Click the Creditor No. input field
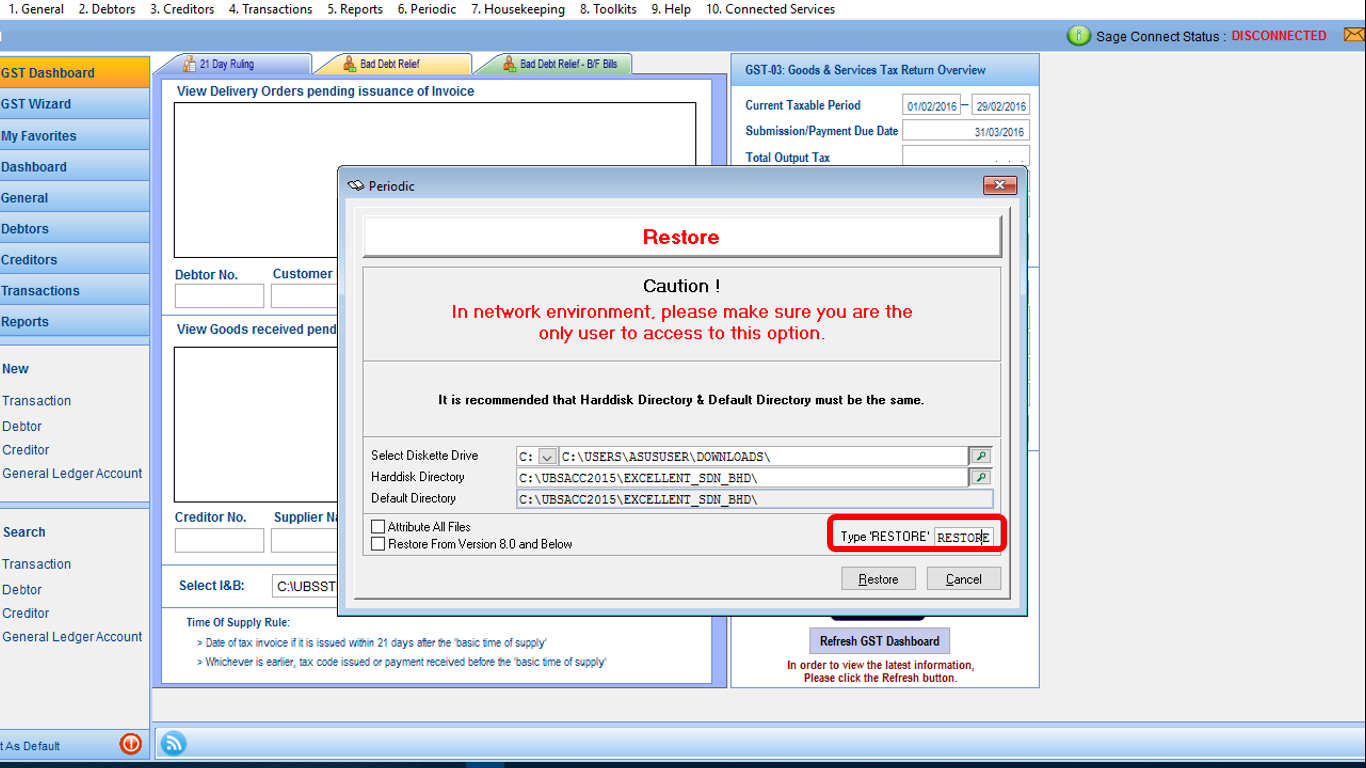The image size is (1366, 768). pyautogui.click(x=219, y=540)
